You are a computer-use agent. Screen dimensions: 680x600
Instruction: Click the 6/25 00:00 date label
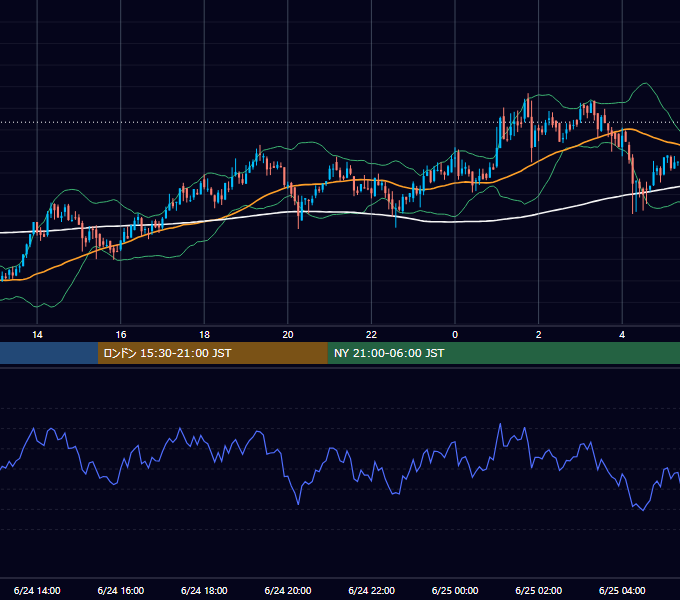click(455, 590)
